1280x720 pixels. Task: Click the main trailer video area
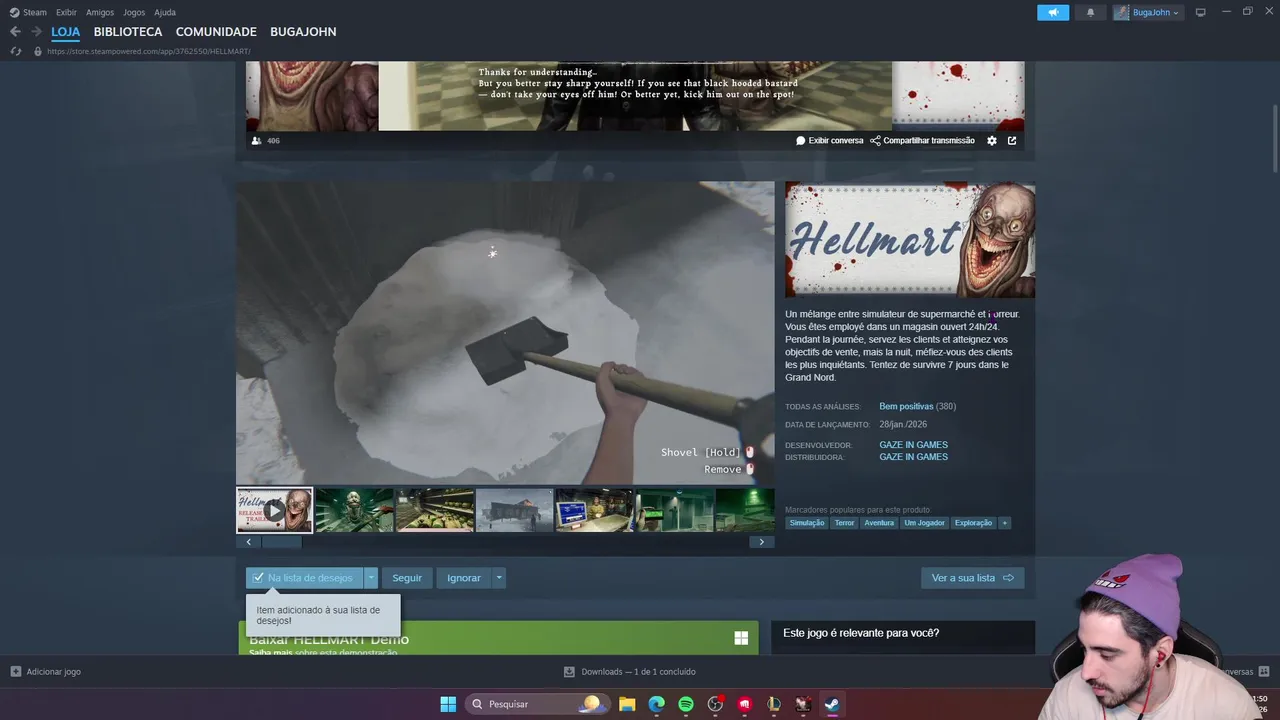(505, 333)
